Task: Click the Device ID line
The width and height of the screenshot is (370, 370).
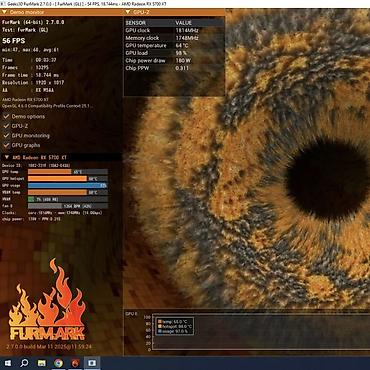Action: 36,165
